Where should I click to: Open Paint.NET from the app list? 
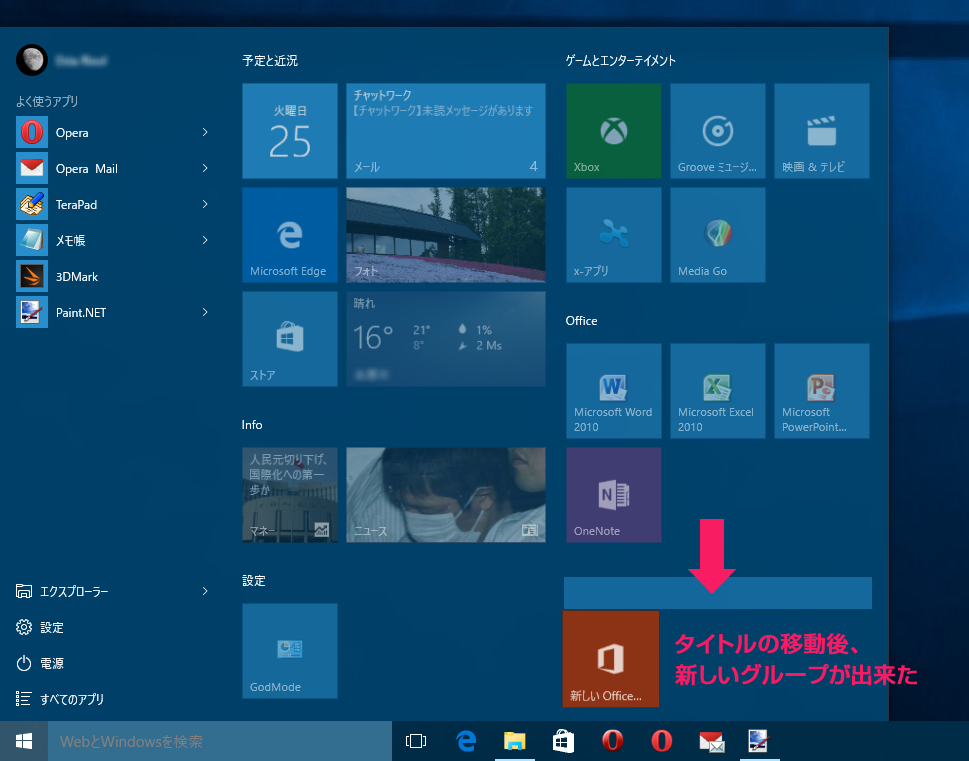(x=111, y=312)
